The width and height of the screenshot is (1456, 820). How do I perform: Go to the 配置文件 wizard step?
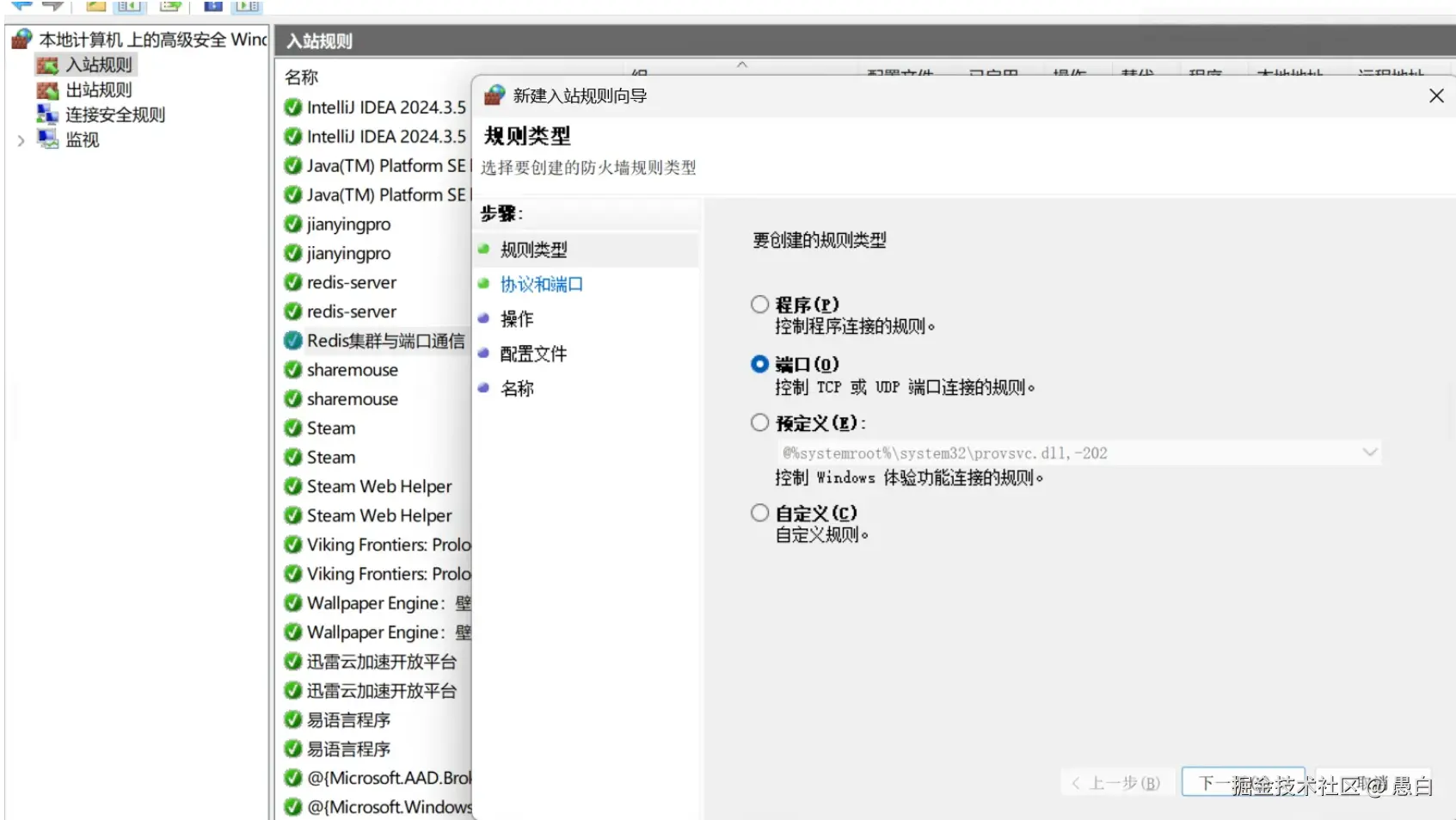pyautogui.click(x=534, y=354)
